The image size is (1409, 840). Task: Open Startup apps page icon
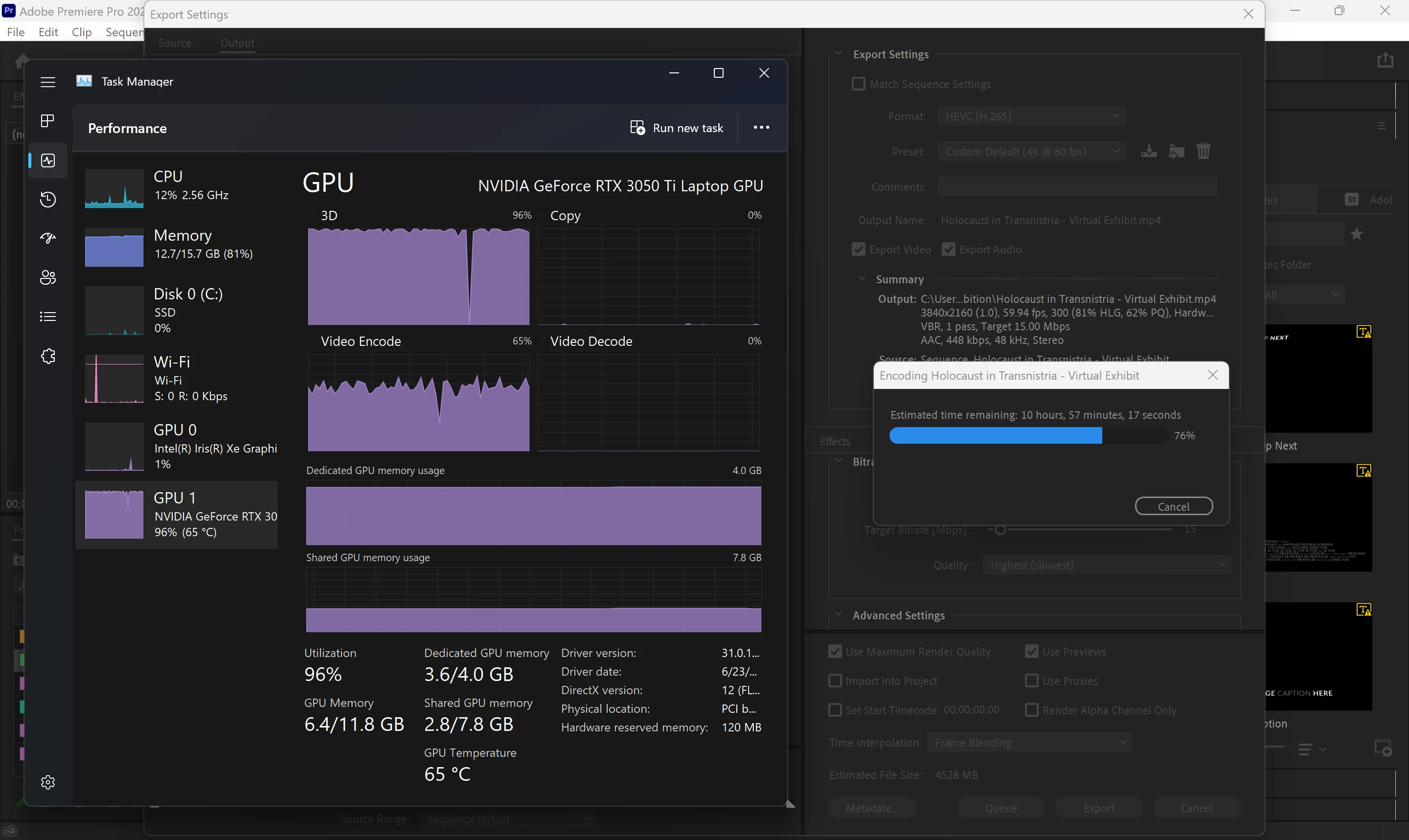(48, 238)
